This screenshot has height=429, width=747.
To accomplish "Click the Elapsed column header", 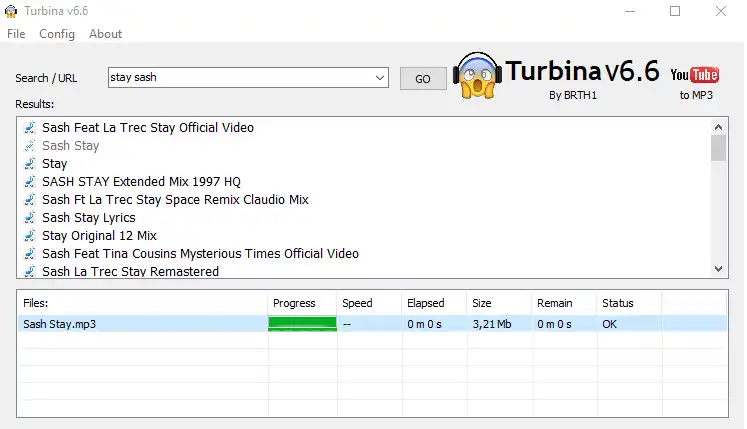I will (434, 303).
